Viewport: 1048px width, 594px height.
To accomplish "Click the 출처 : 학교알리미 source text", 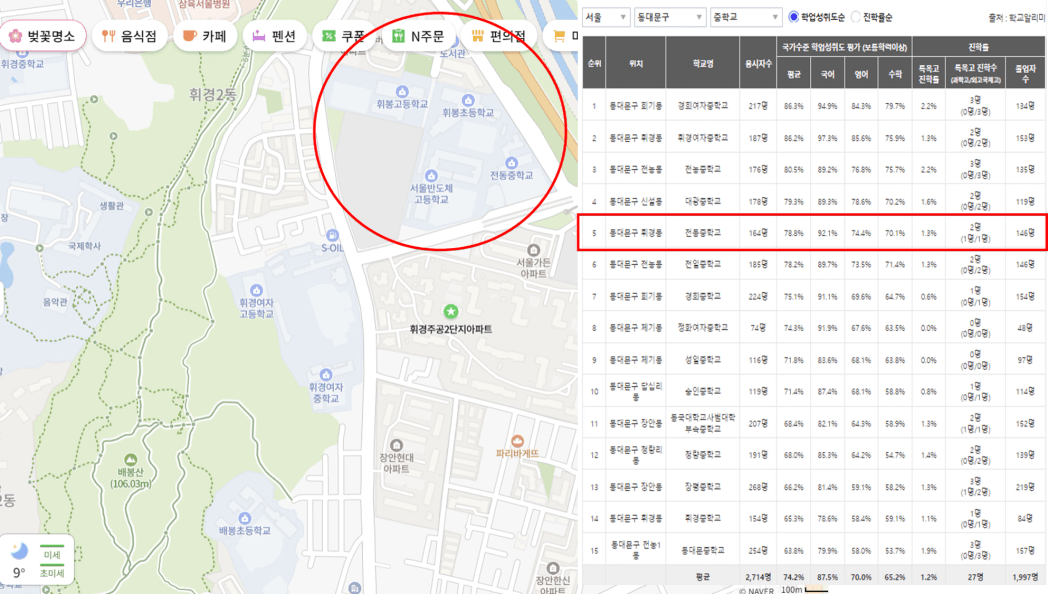I will click(1017, 18).
